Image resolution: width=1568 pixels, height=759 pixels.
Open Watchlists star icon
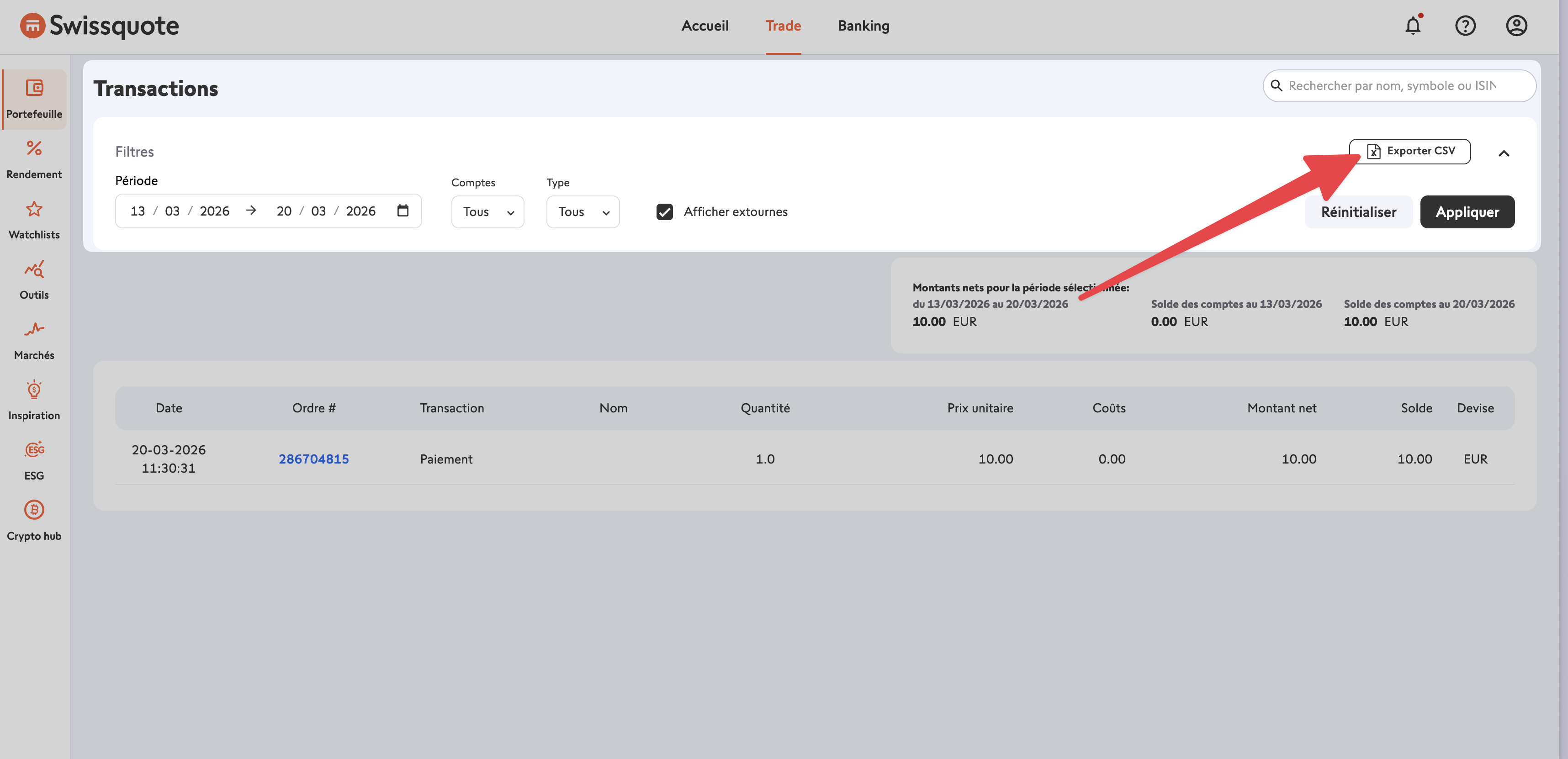pyautogui.click(x=34, y=209)
